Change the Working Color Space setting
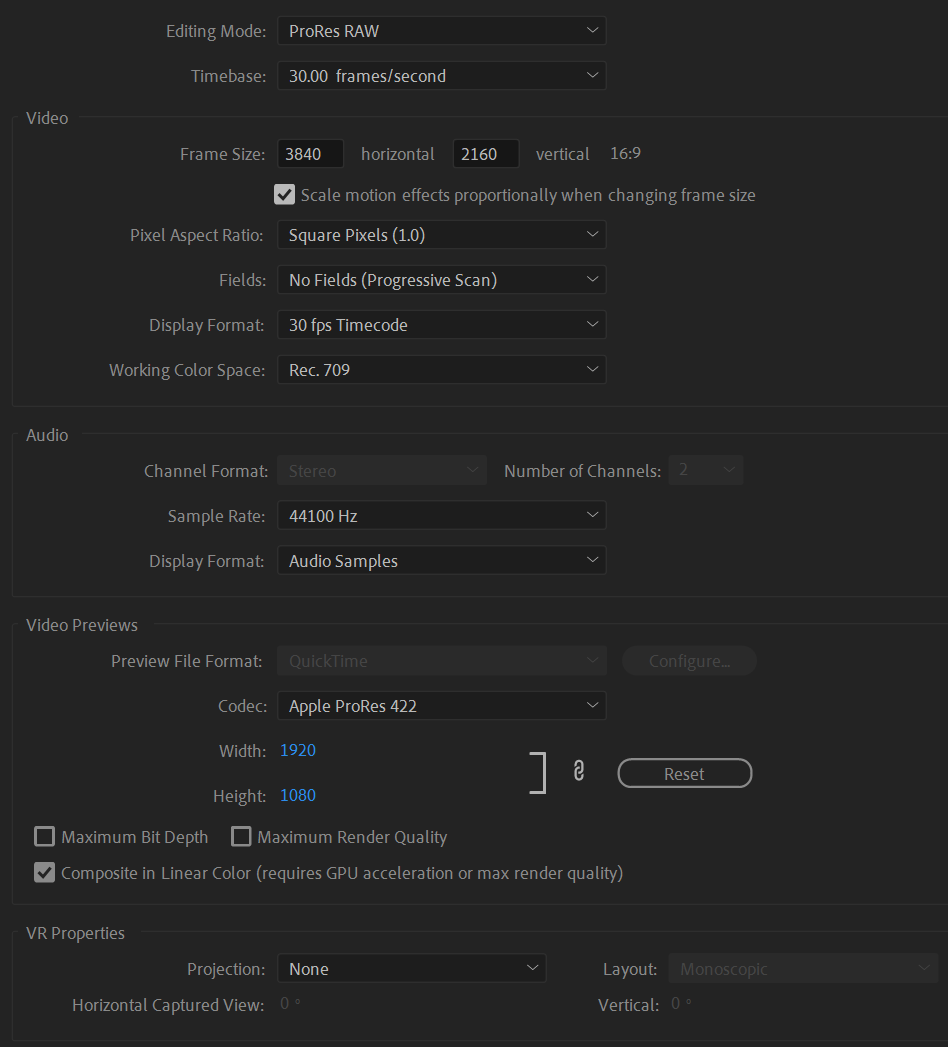 [x=442, y=369]
